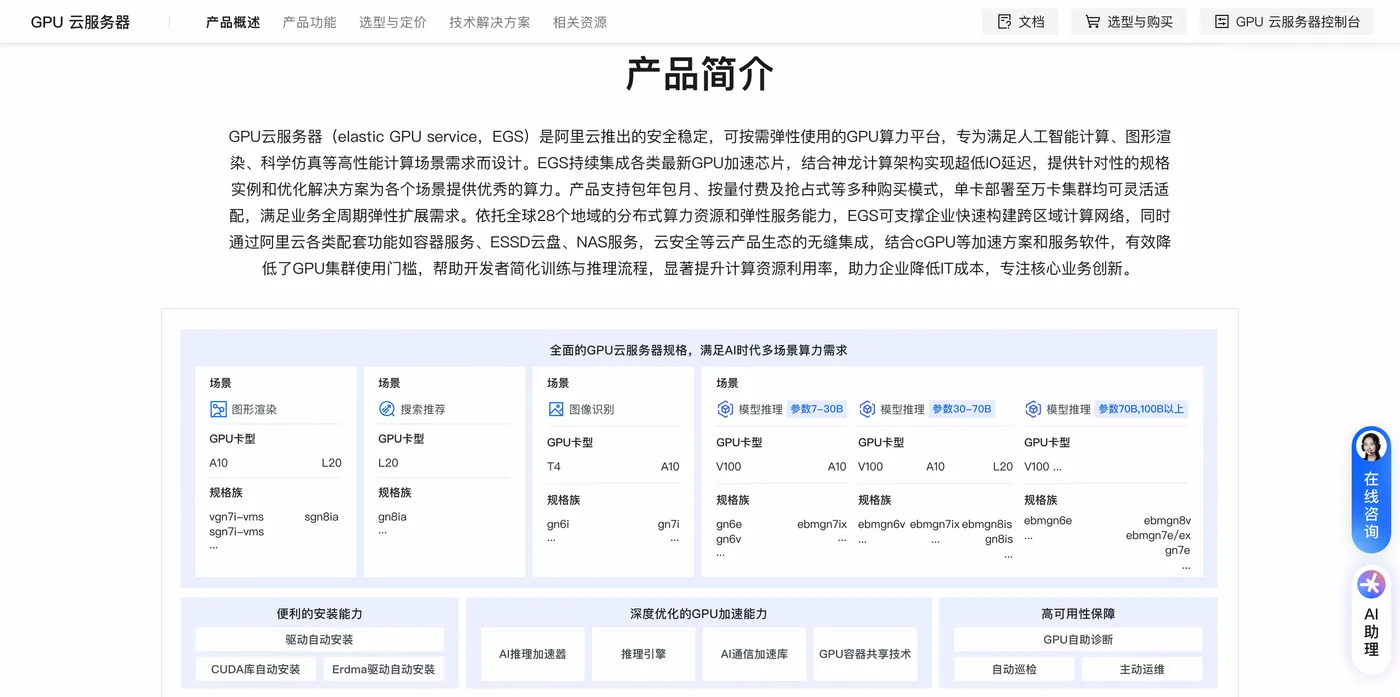The height and width of the screenshot is (697, 1400).
Task: Click the 自动巡检 box
Action: click(x=1014, y=669)
